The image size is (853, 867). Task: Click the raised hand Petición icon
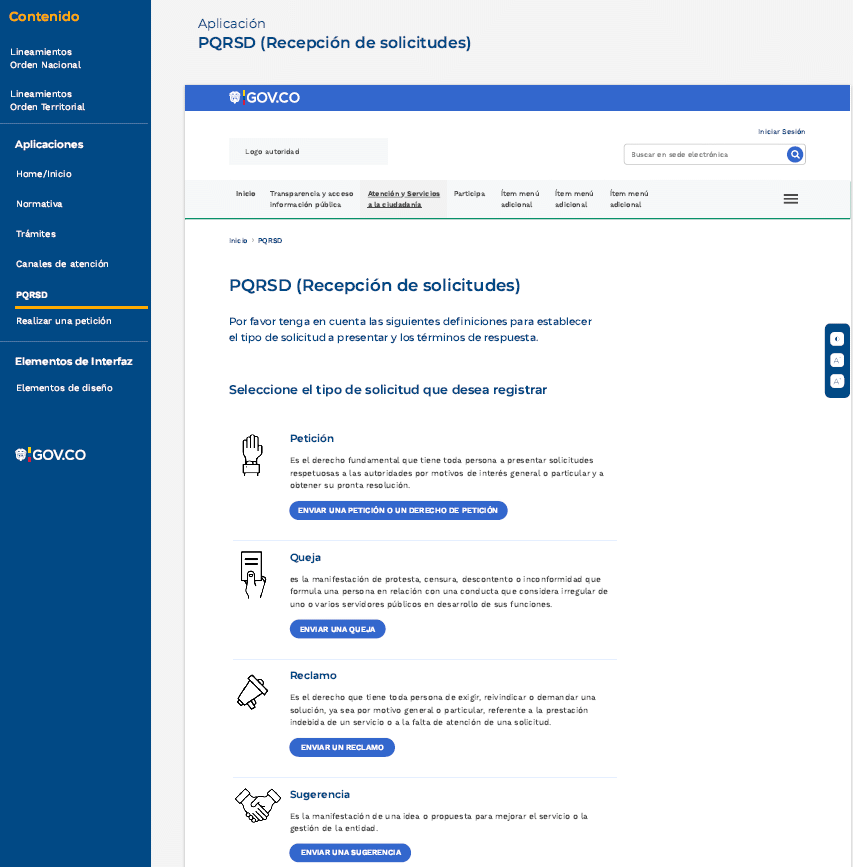[x=251, y=454]
